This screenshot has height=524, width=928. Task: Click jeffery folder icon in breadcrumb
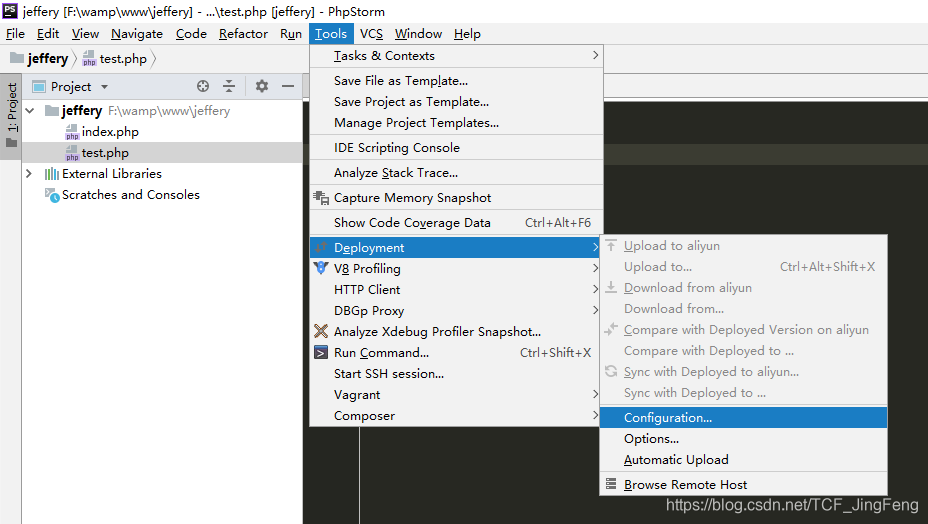[17, 58]
